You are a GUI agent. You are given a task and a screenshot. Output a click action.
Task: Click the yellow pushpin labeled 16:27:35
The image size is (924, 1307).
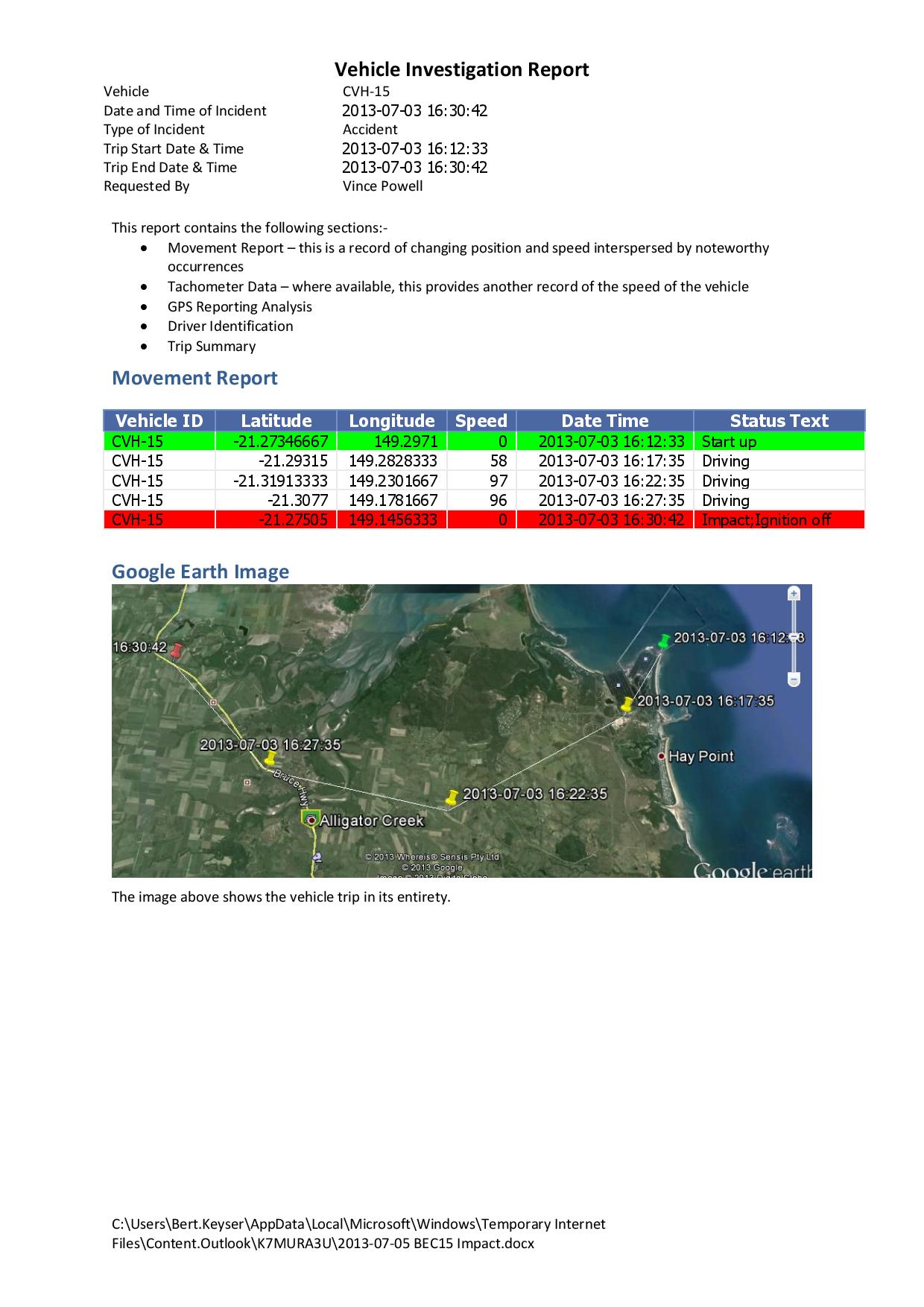[269, 759]
